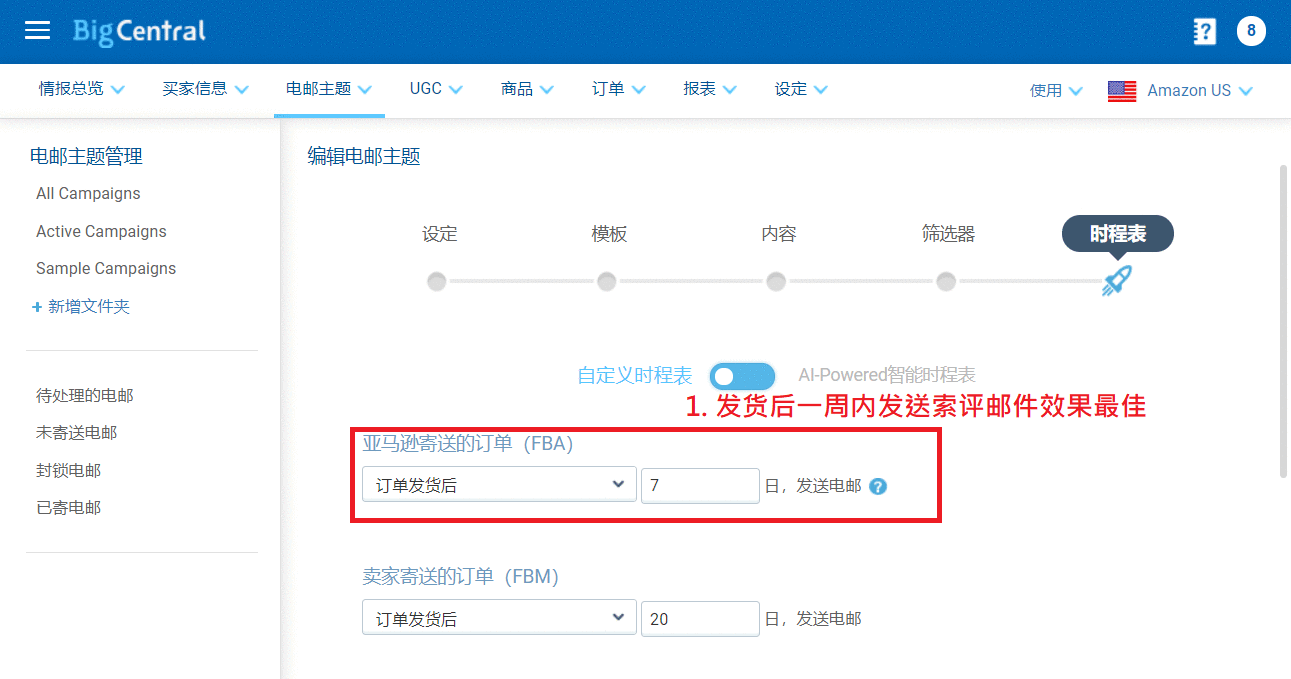Open the 报表 menu
1291x679 pixels.
pyautogui.click(x=709, y=89)
